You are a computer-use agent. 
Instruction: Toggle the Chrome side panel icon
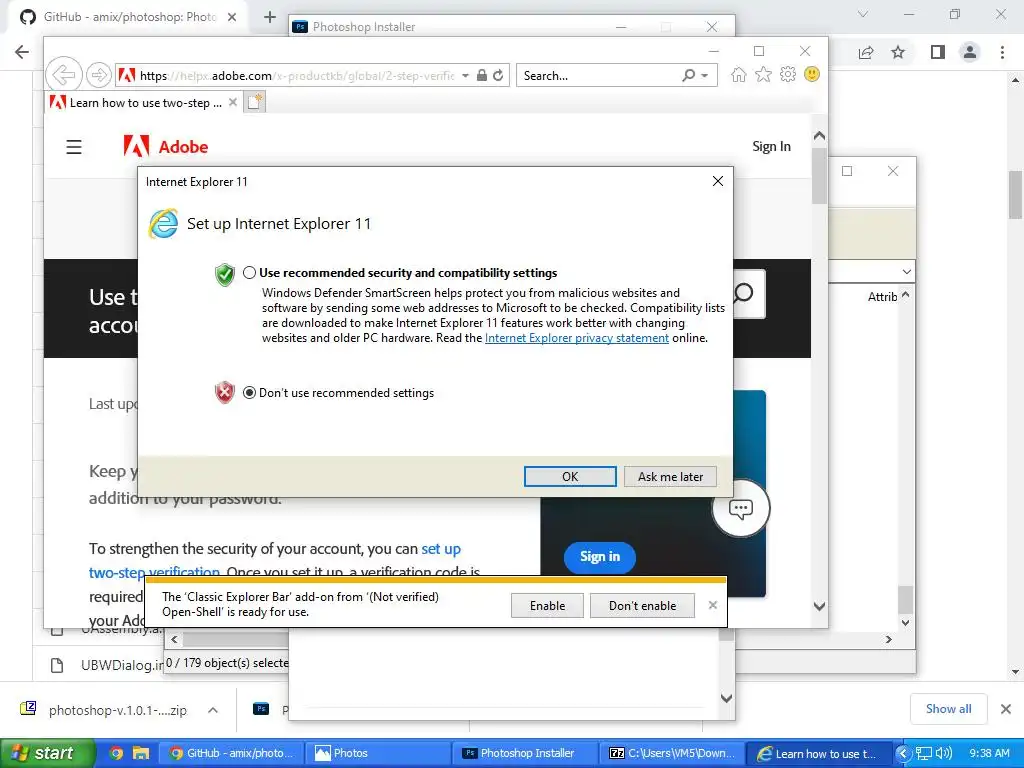pyautogui.click(x=938, y=52)
